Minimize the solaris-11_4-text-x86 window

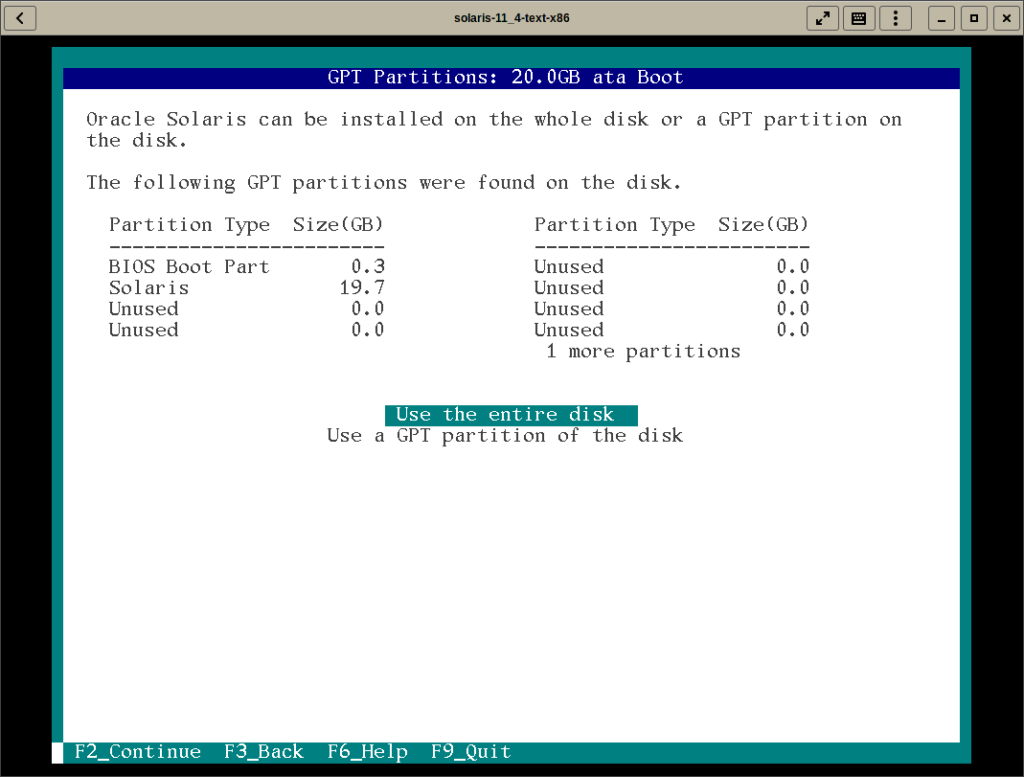pos(941,18)
